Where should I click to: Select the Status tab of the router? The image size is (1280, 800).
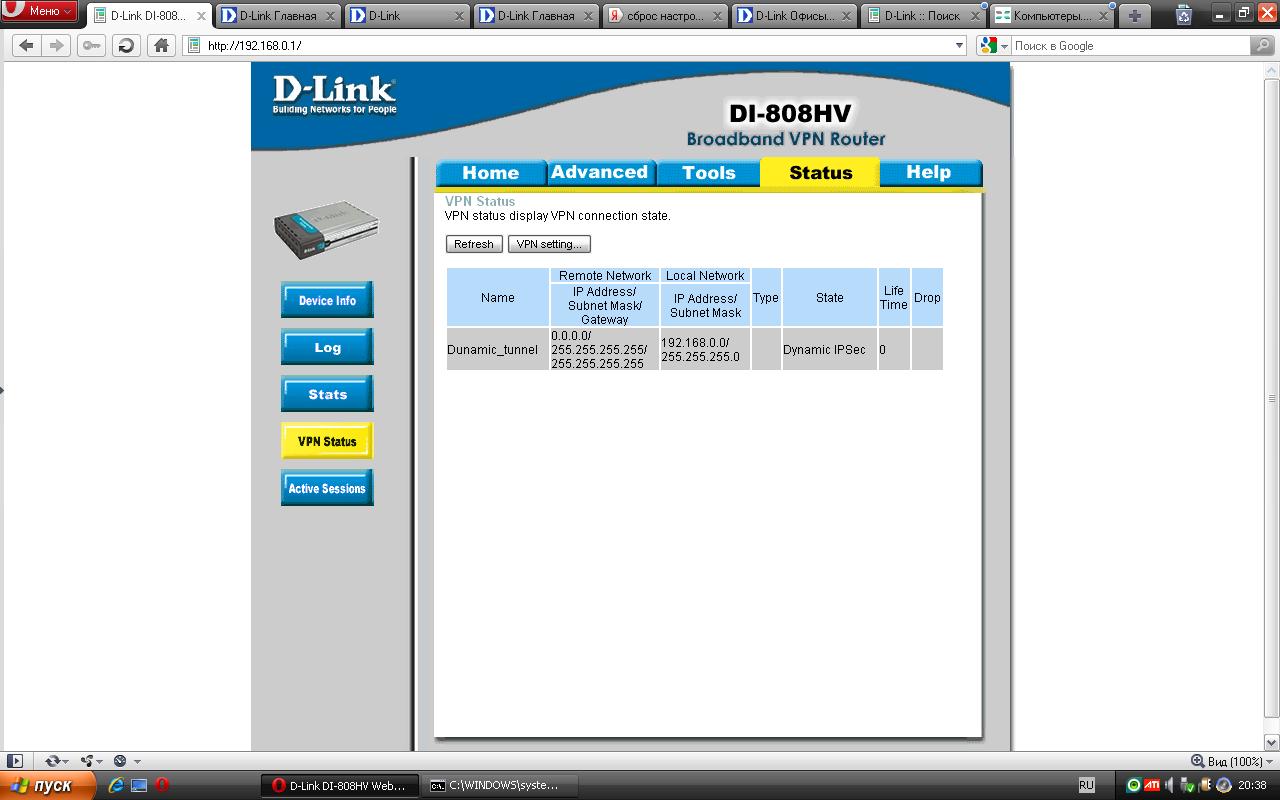820,172
